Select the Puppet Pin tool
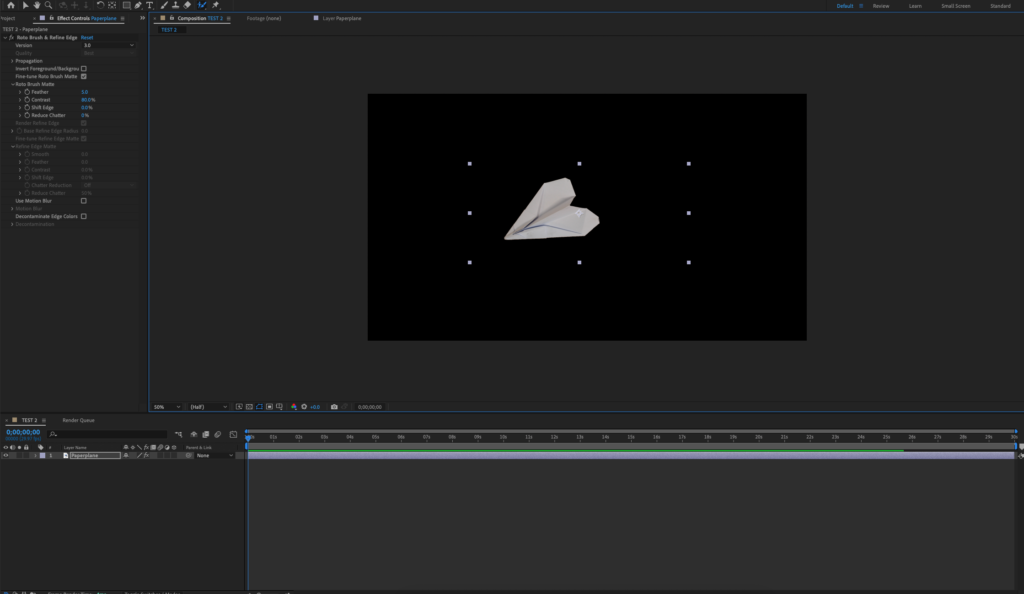Viewport: 1024px width, 594px height. pyautogui.click(x=216, y=5)
